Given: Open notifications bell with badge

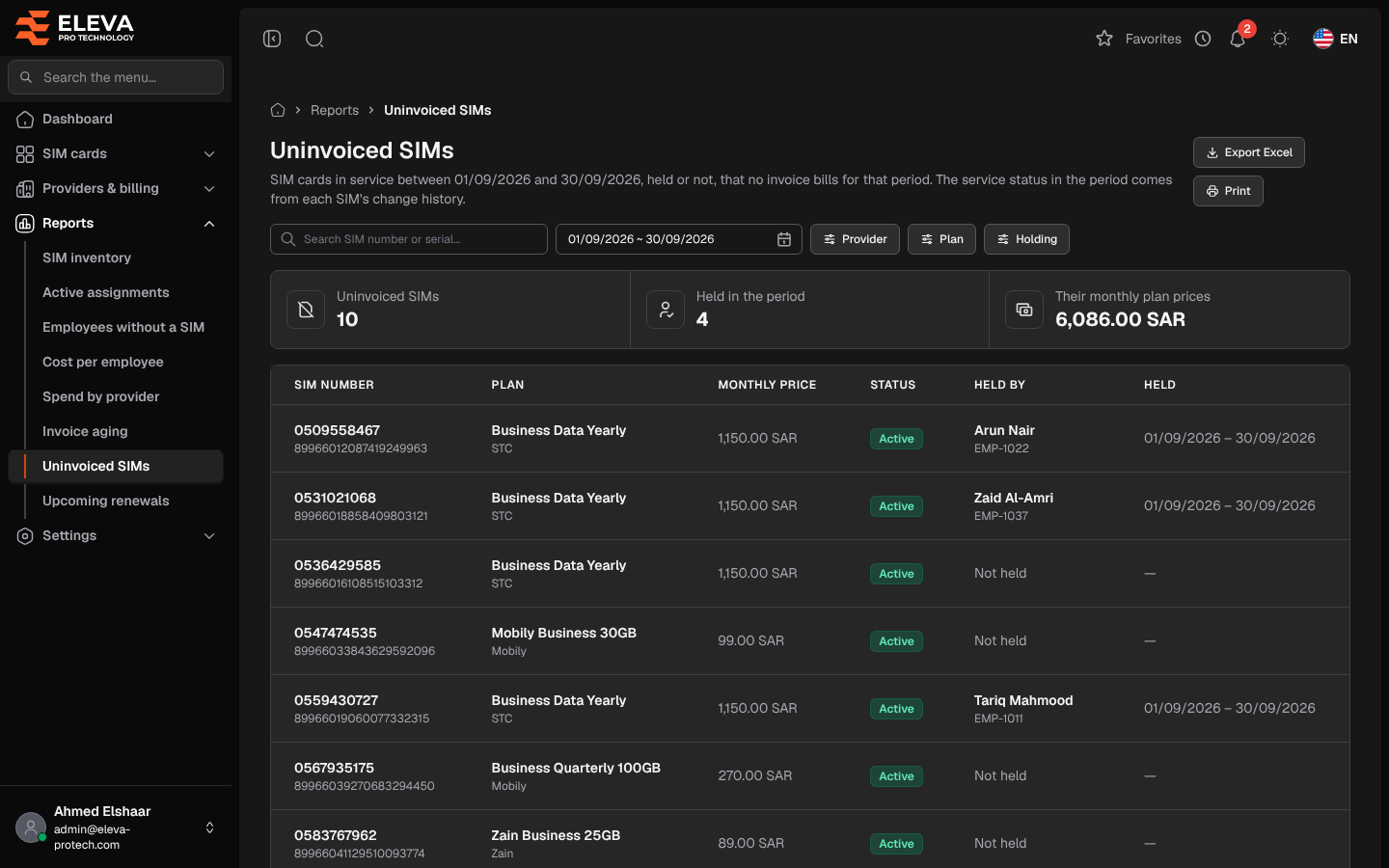Looking at the screenshot, I should point(1239,37).
